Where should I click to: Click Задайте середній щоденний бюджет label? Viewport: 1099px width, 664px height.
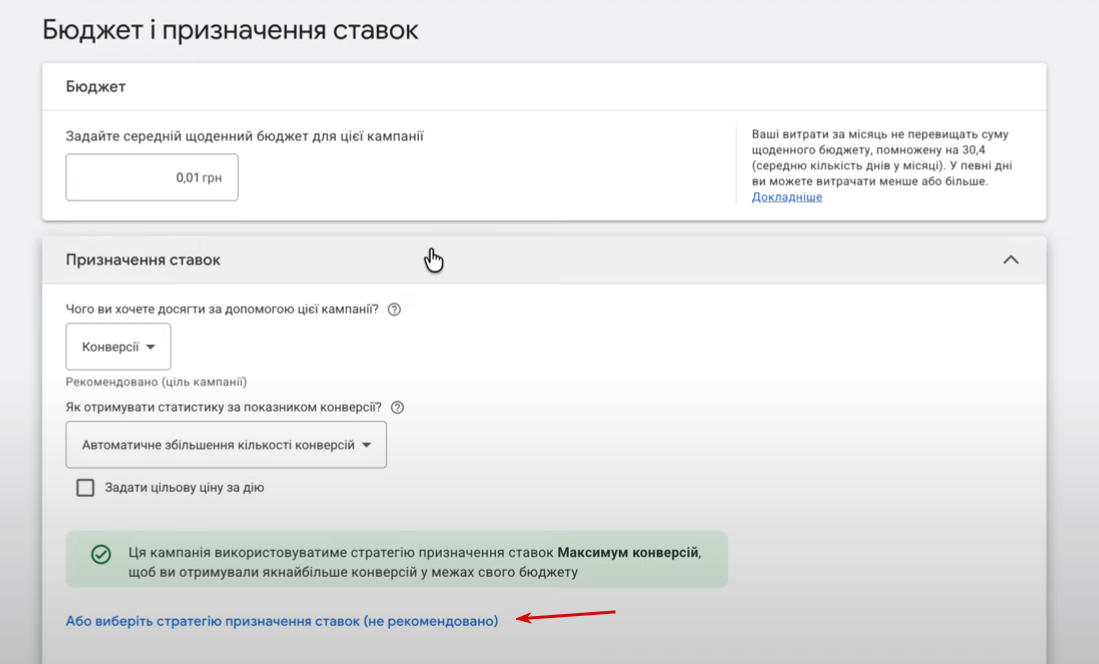[245, 136]
